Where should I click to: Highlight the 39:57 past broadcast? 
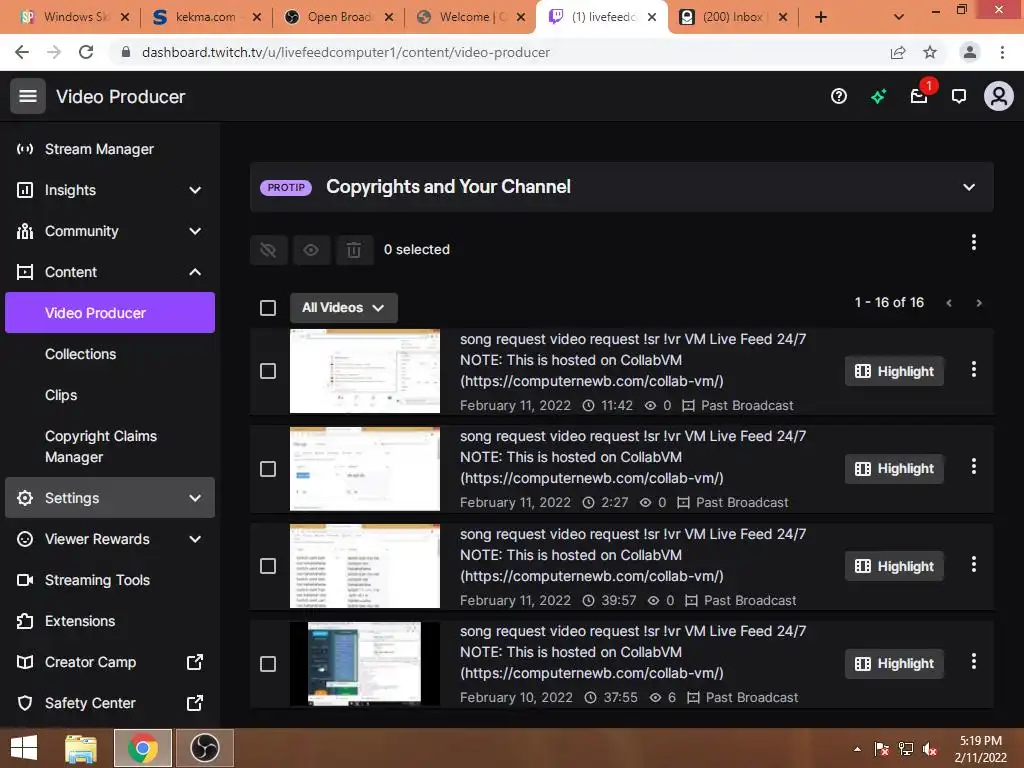(894, 566)
